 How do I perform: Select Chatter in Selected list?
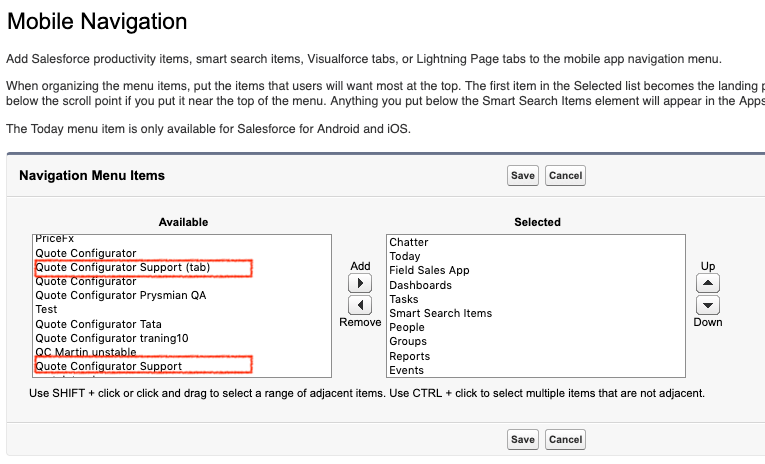(x=536, y=242)
